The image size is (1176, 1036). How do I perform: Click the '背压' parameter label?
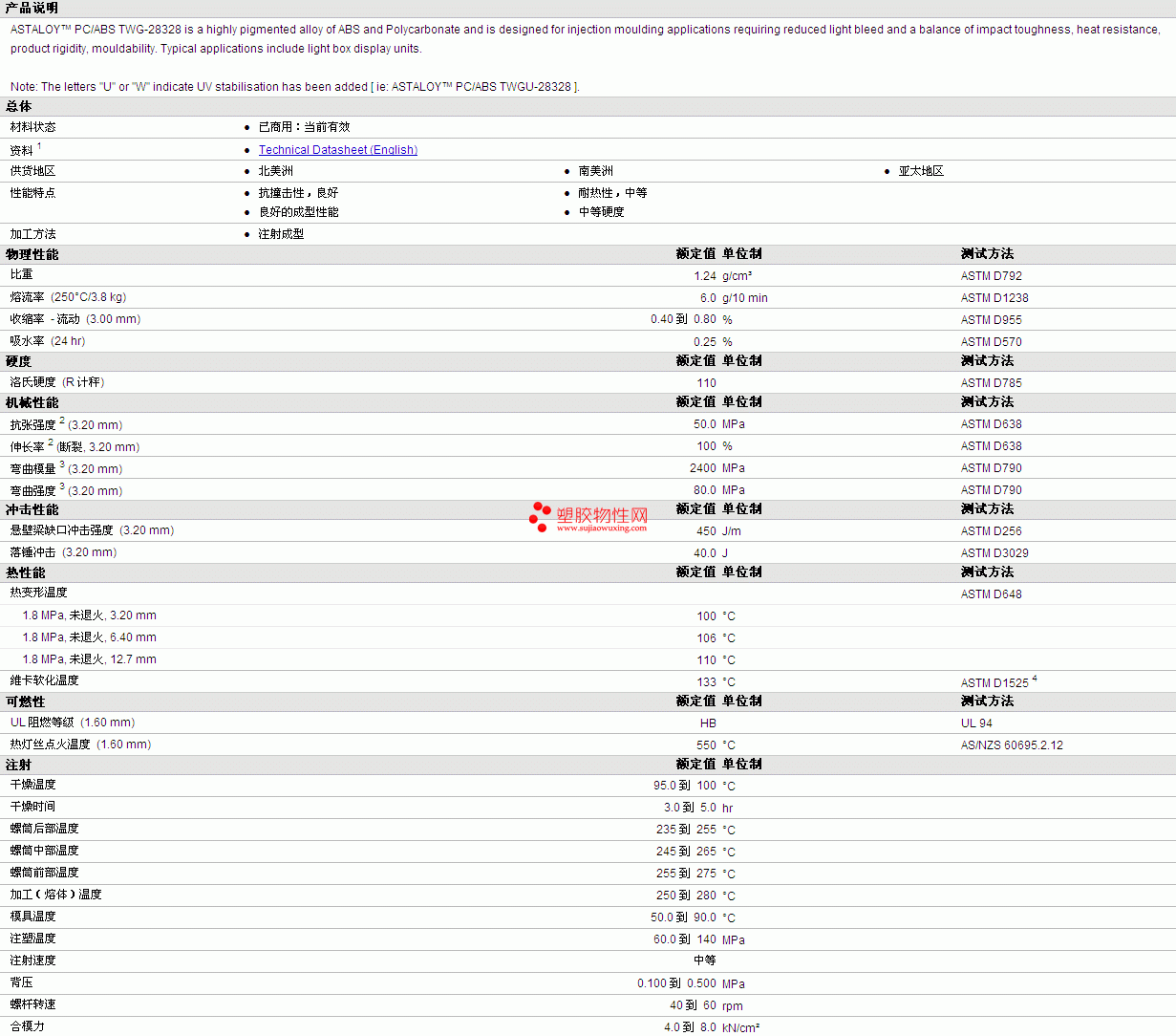[22, 982]
